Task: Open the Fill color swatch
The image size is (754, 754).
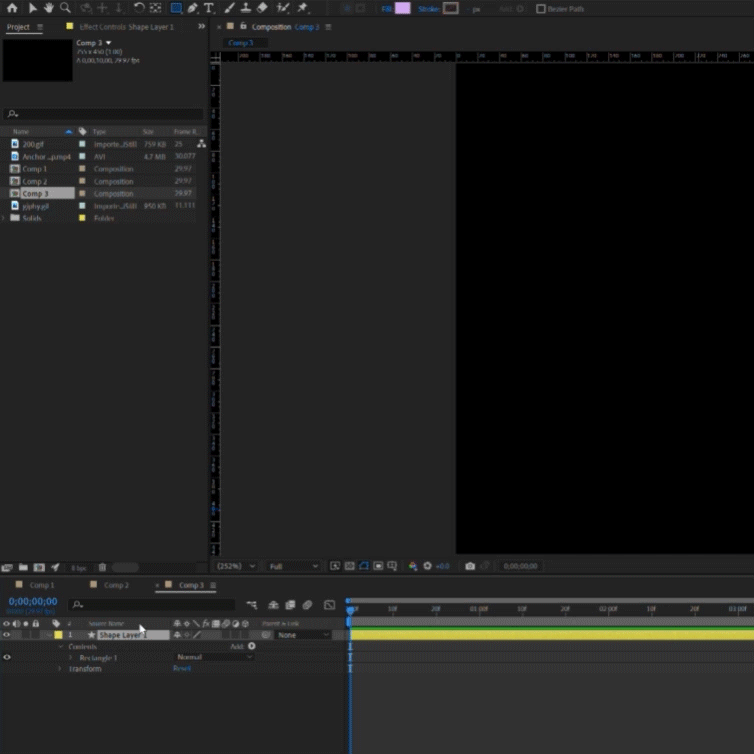Action: pos(402,8)
